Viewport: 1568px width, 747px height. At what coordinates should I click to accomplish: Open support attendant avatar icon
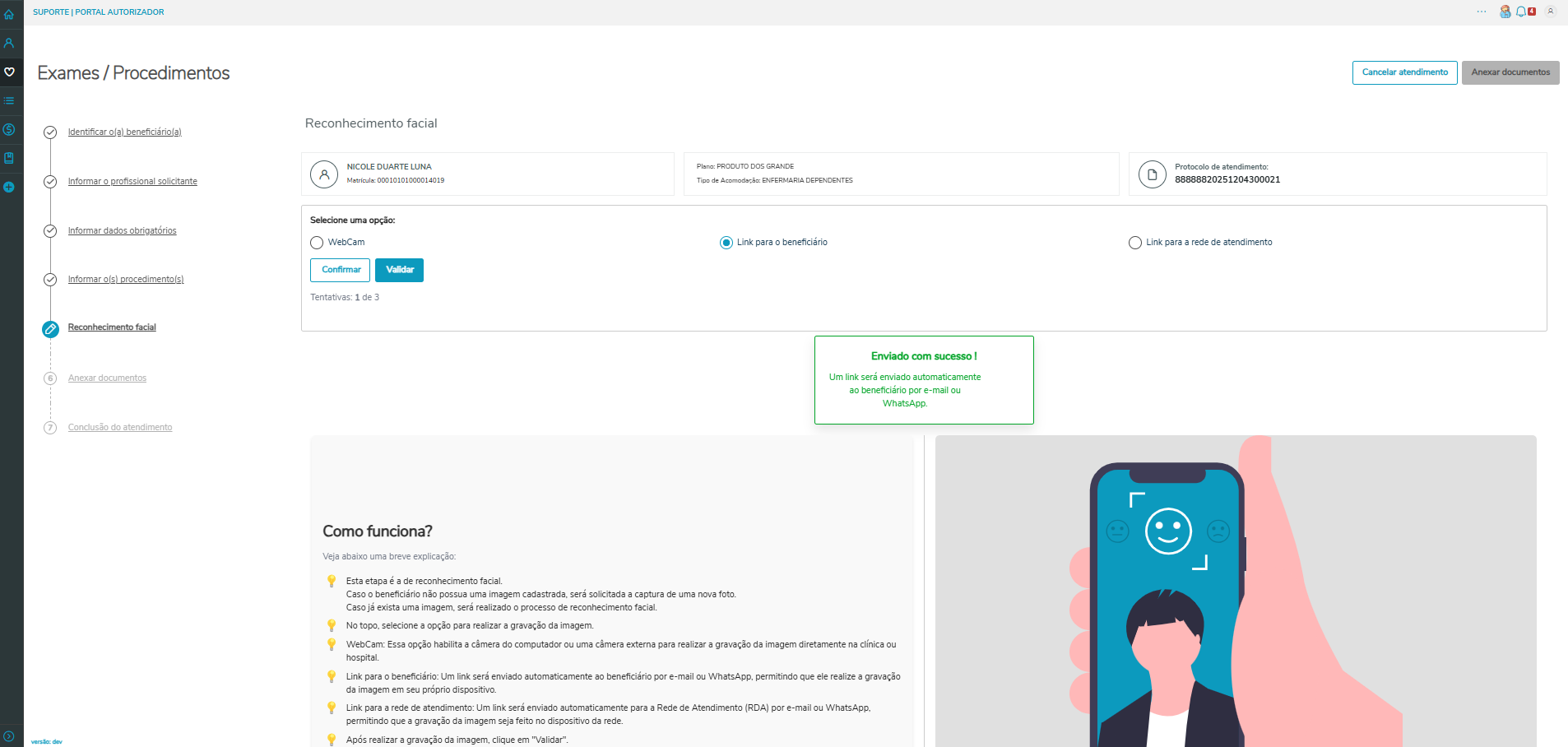1505,12
